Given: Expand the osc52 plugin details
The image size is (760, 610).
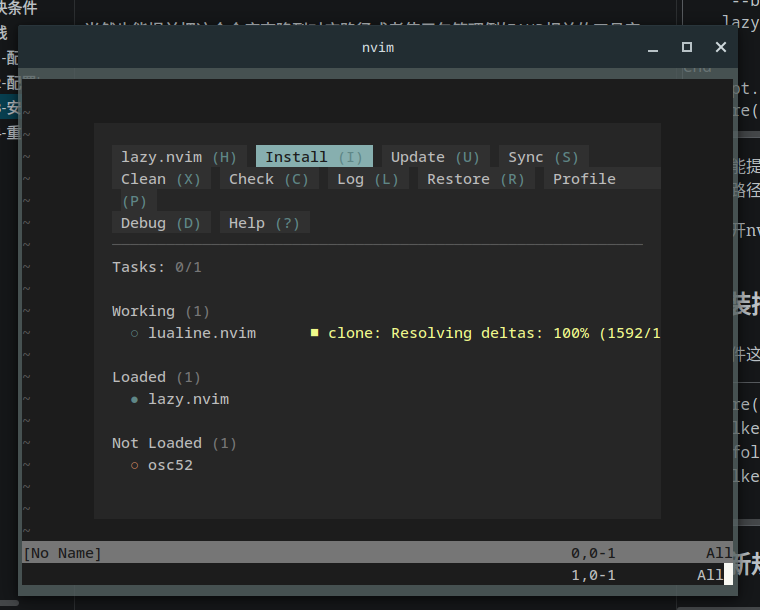Looking at the screenshot, I should click(170, 465).
